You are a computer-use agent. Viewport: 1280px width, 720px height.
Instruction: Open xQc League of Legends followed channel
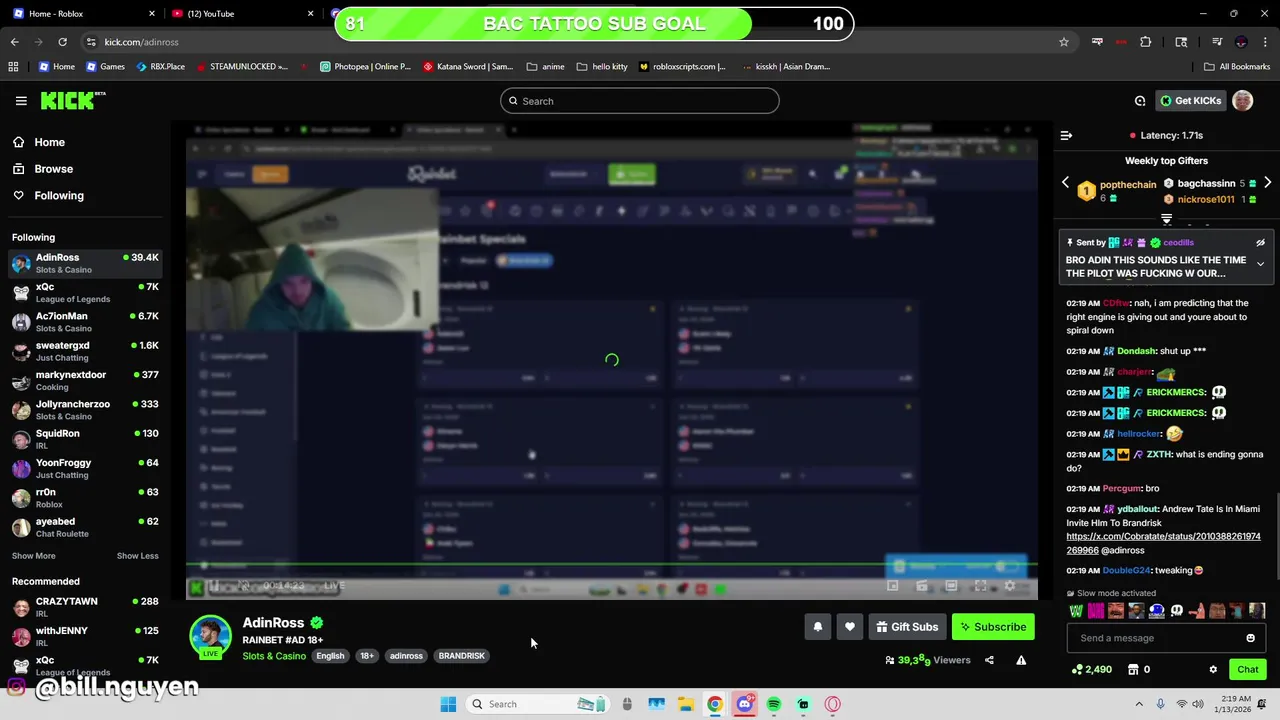[x=85, y=292]
